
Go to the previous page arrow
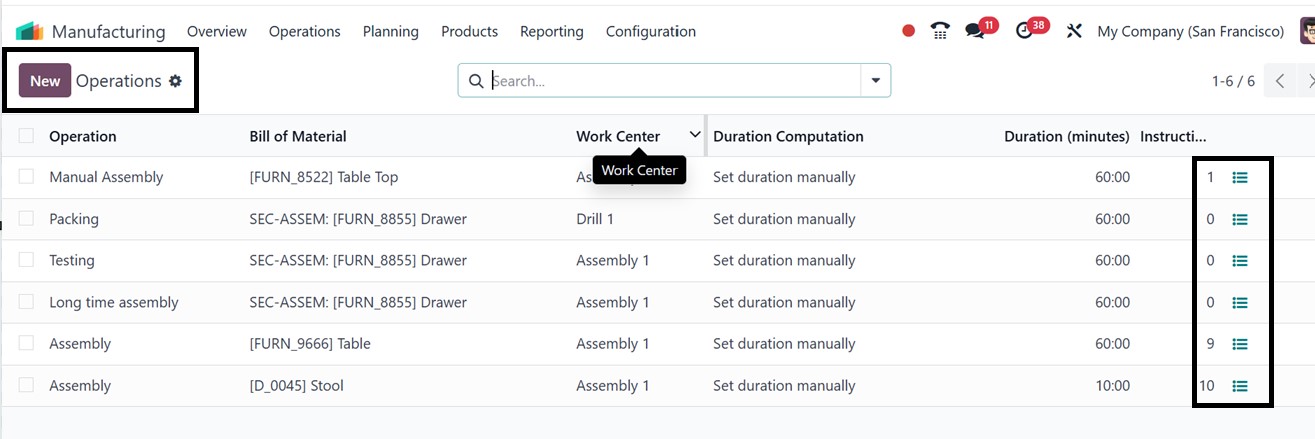(1280, 81)
